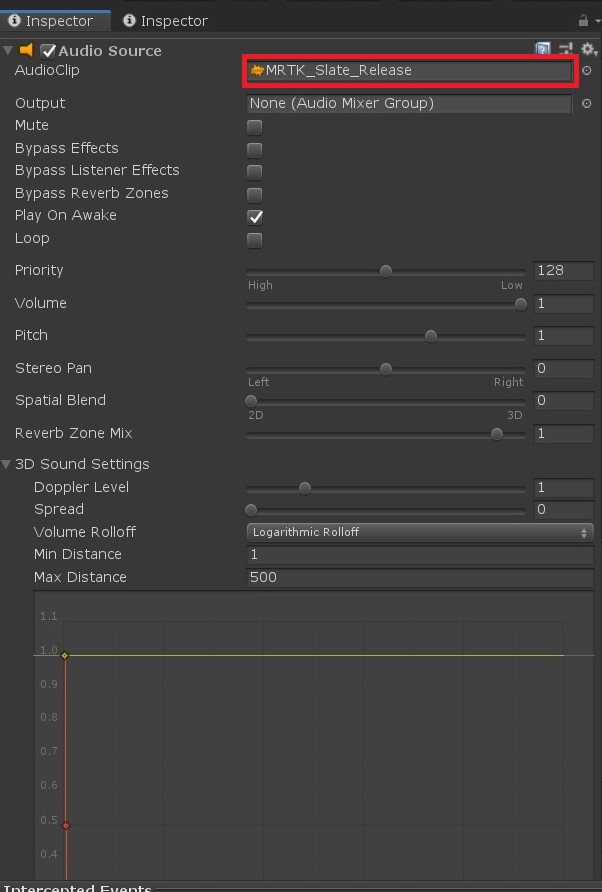Open the Audio Source help reference icon
602x892 pixels.
[542, 49]
